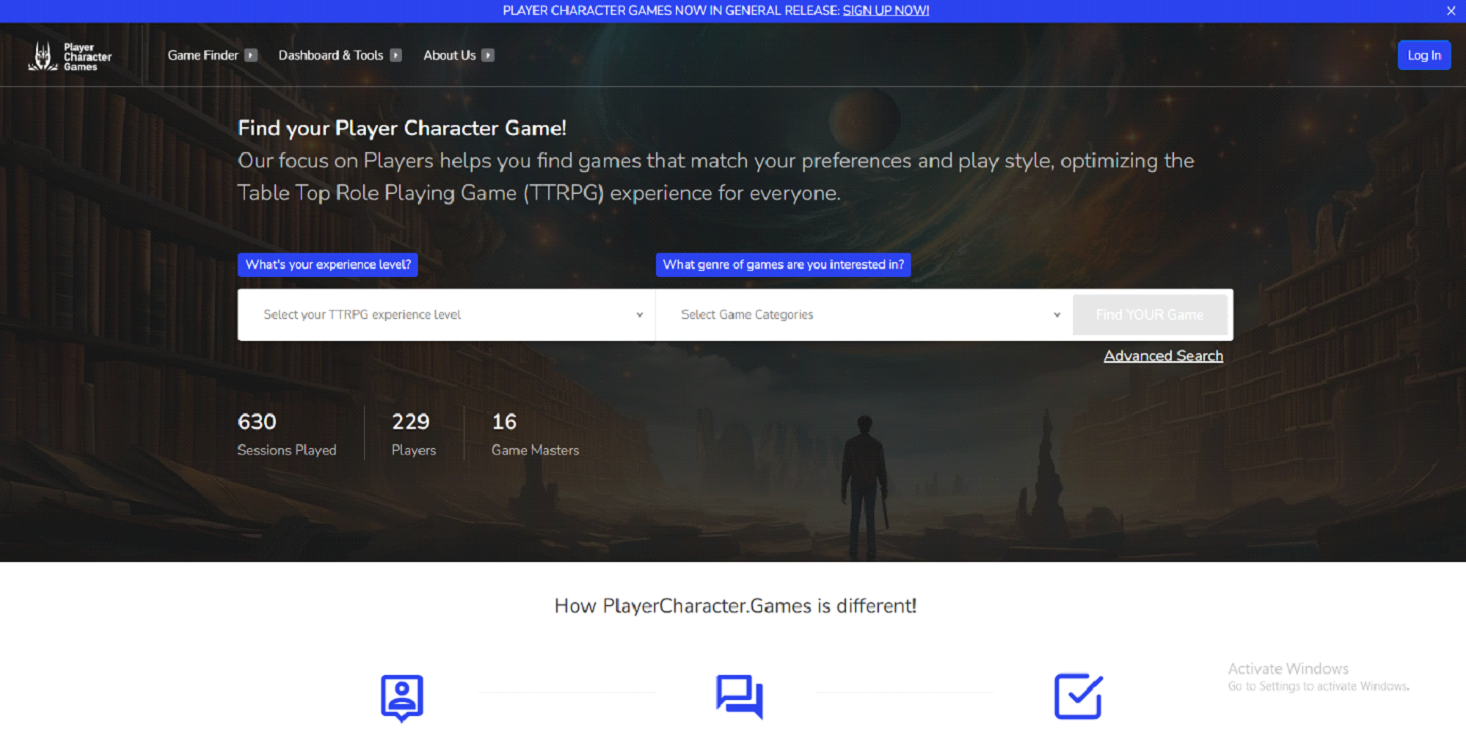
Task: Open the Advanced Search link
Action: [x=1163, y=356]
